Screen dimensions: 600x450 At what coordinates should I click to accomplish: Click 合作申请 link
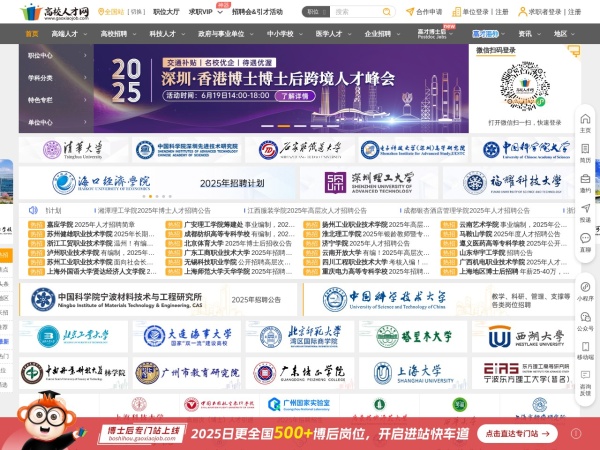click(429, 12)
